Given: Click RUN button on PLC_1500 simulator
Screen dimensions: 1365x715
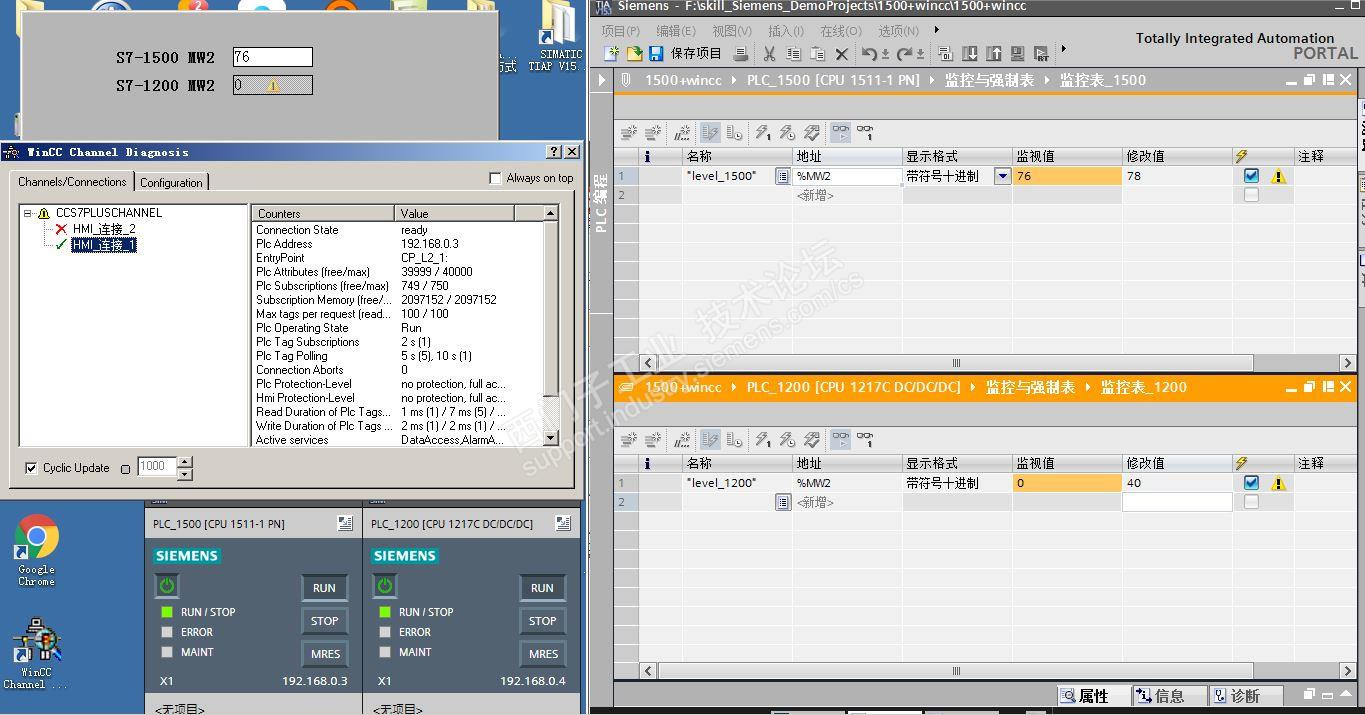Looking at the screenshot, I should tap(324, 588).
